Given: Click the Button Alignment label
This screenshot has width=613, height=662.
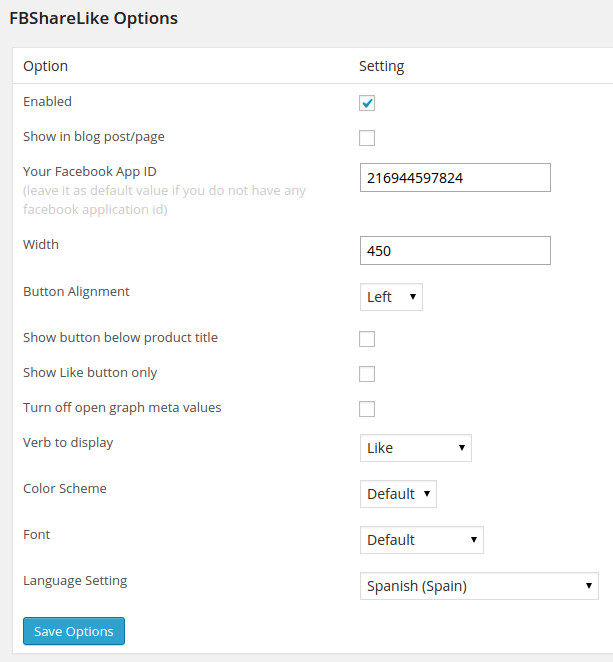Looking at the screenshot, I should coord(76,292).
